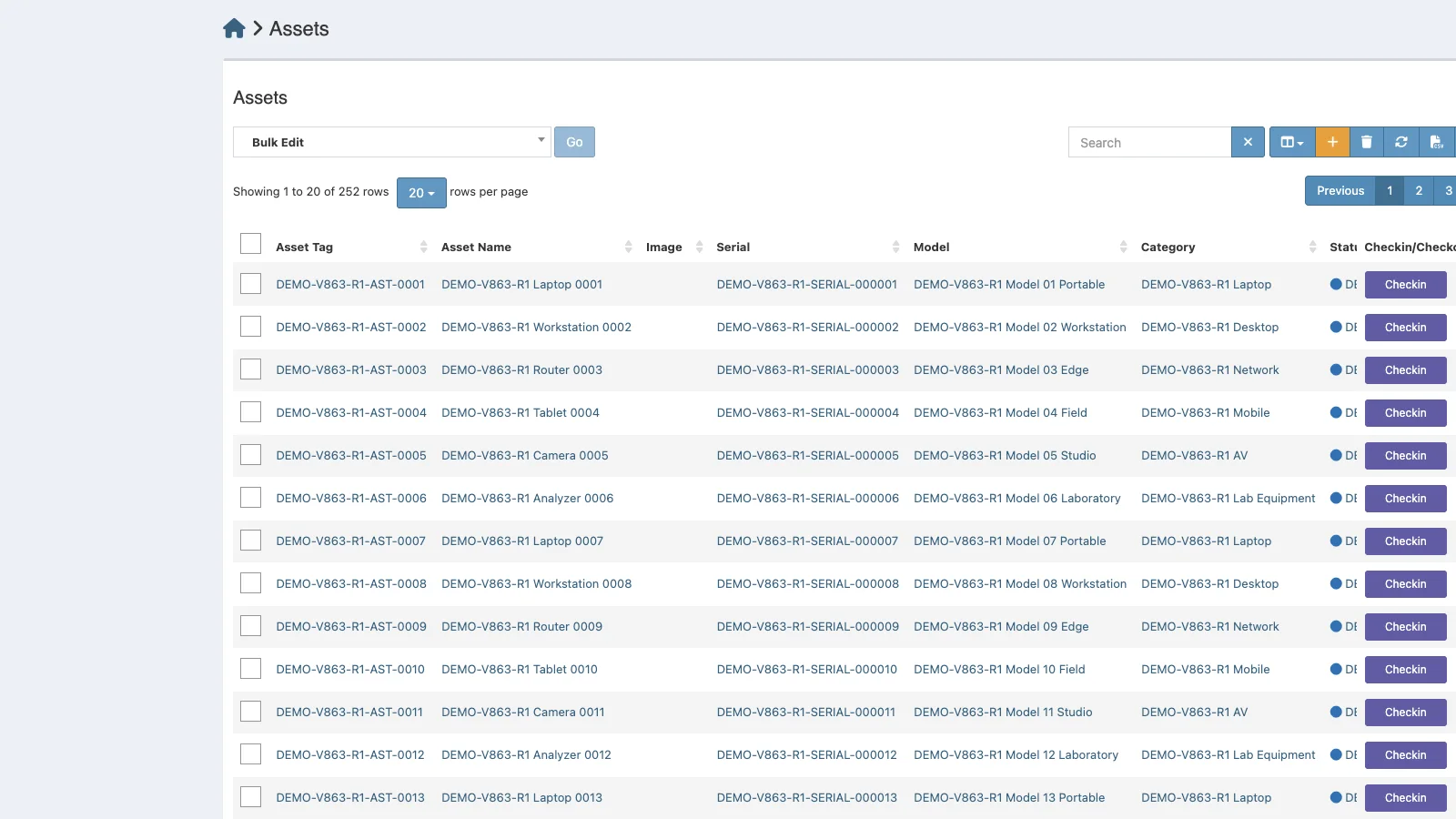This screenshot has width=1456, height=819.
Task: Open category DEMO-V863-R1 Mobile in row 0010
Action: pyautogui.click(x=1206, y=669)
